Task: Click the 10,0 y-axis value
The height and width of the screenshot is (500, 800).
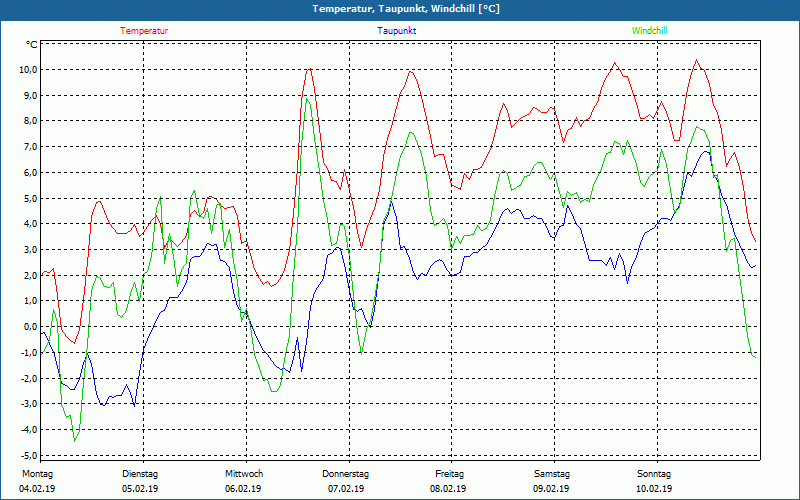Action: click(x=28, y=70)
